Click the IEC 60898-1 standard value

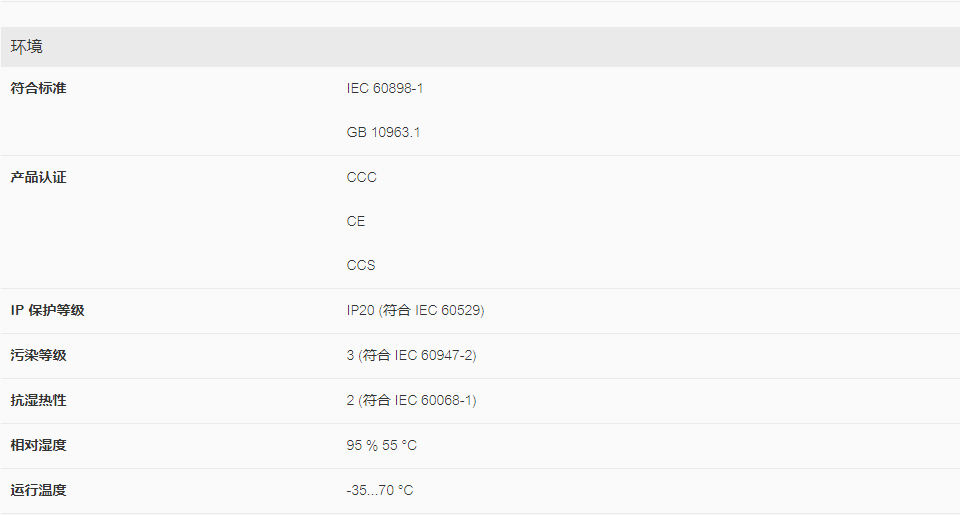point(384,88)
